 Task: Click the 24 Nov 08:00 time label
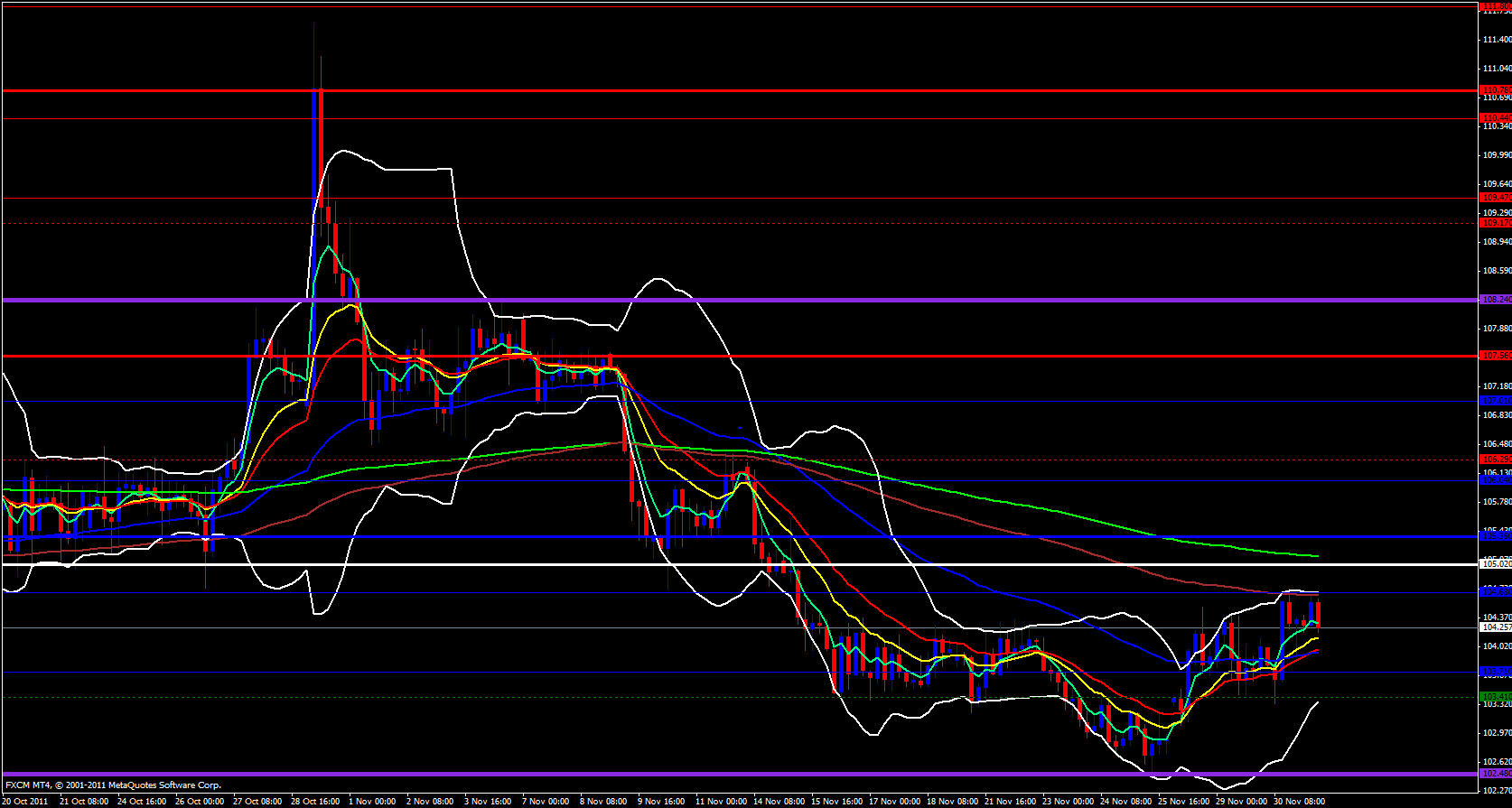tap(1125, 802)
